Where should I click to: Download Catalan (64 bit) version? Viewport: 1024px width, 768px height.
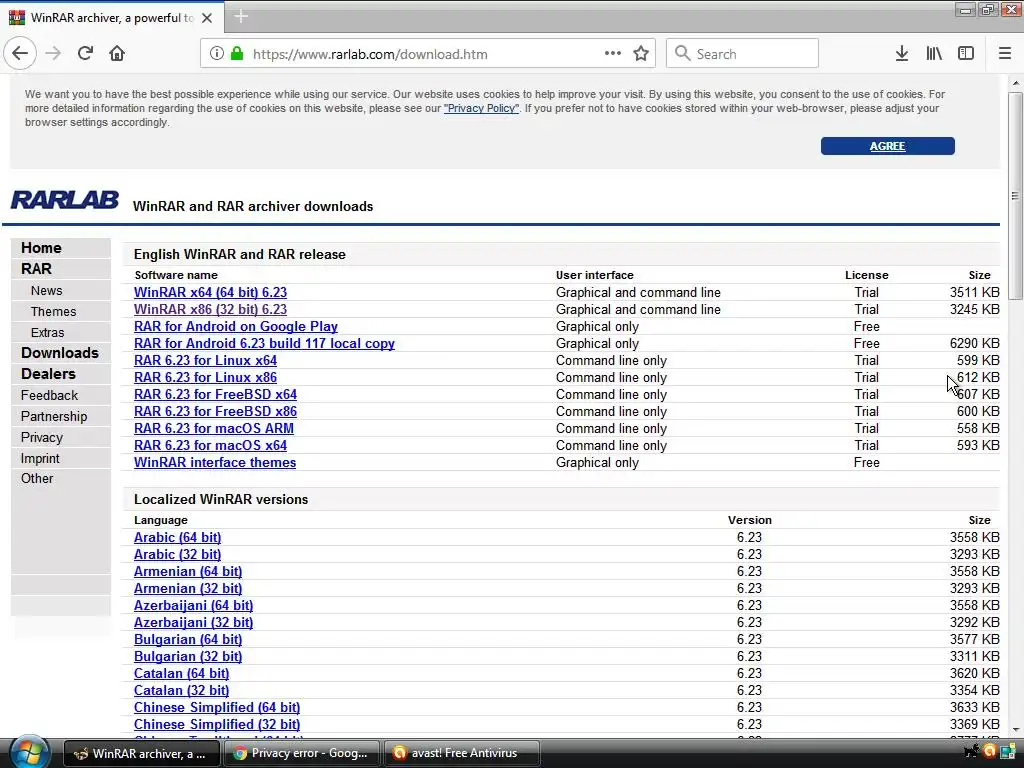tap(182, 673)
